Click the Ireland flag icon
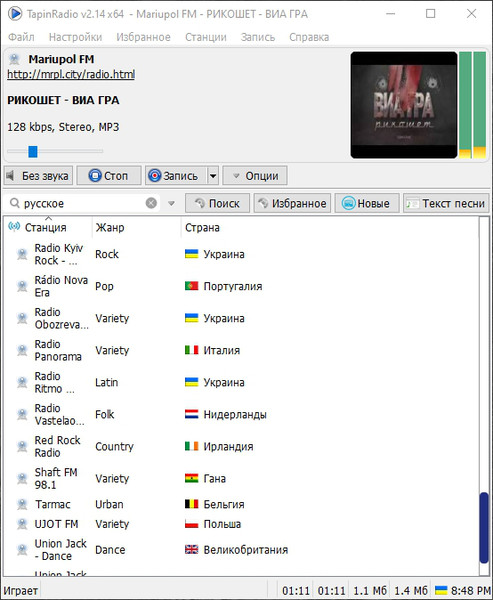 point(191,446)
